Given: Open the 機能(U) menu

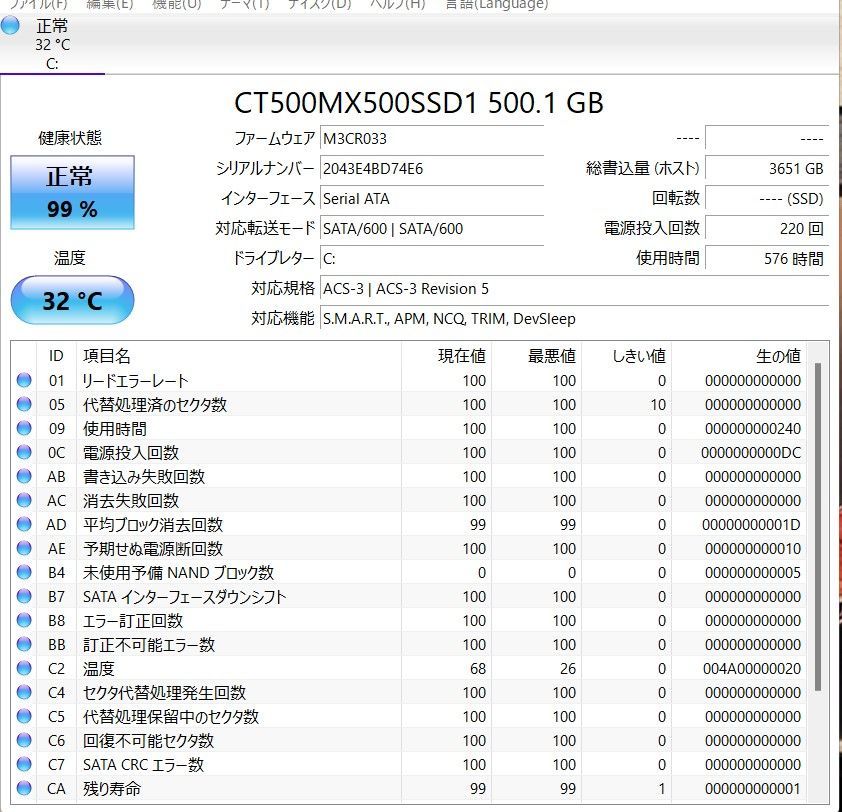Looking at the screenshot, I should (x=177, y=4).
